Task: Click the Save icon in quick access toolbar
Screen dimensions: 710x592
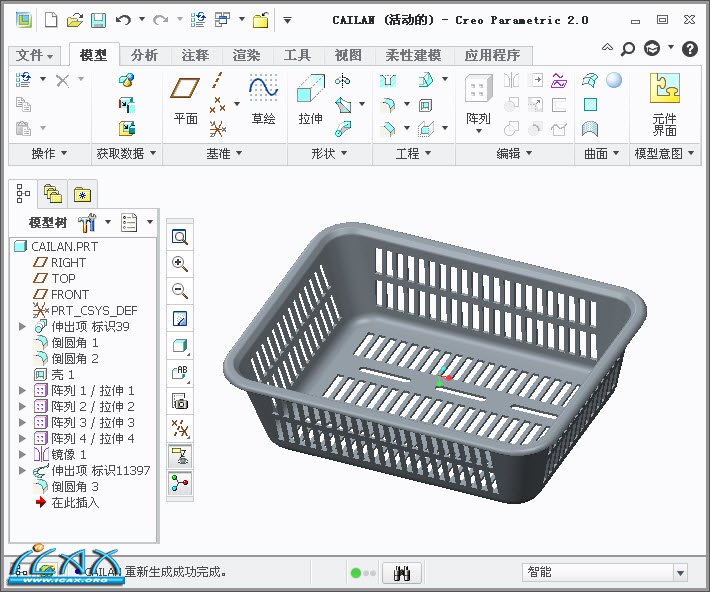Action: click(x=98, y=20)
